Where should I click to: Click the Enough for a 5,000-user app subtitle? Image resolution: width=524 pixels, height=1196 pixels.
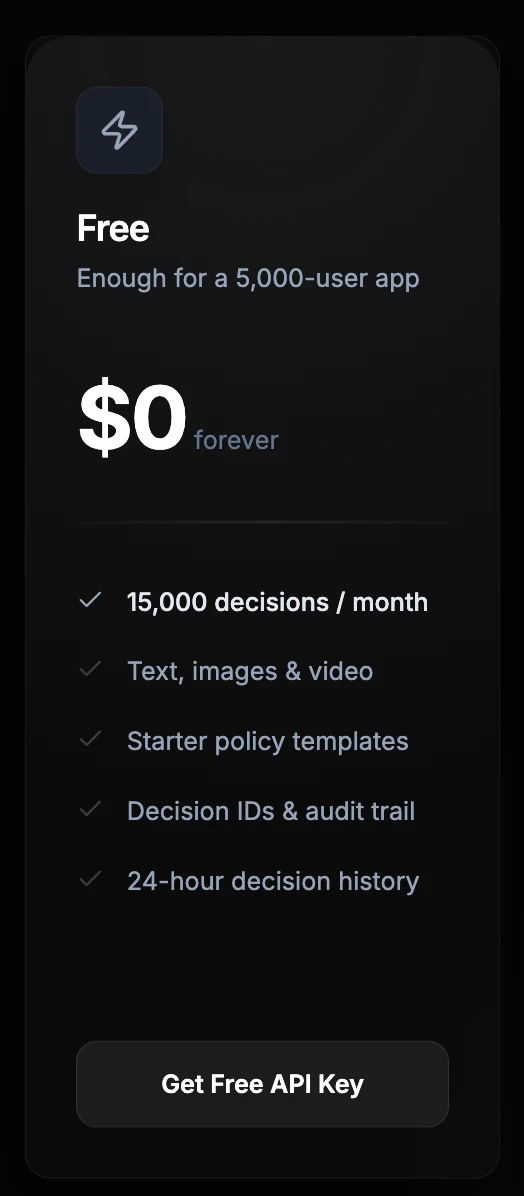(x=248, y=278)
